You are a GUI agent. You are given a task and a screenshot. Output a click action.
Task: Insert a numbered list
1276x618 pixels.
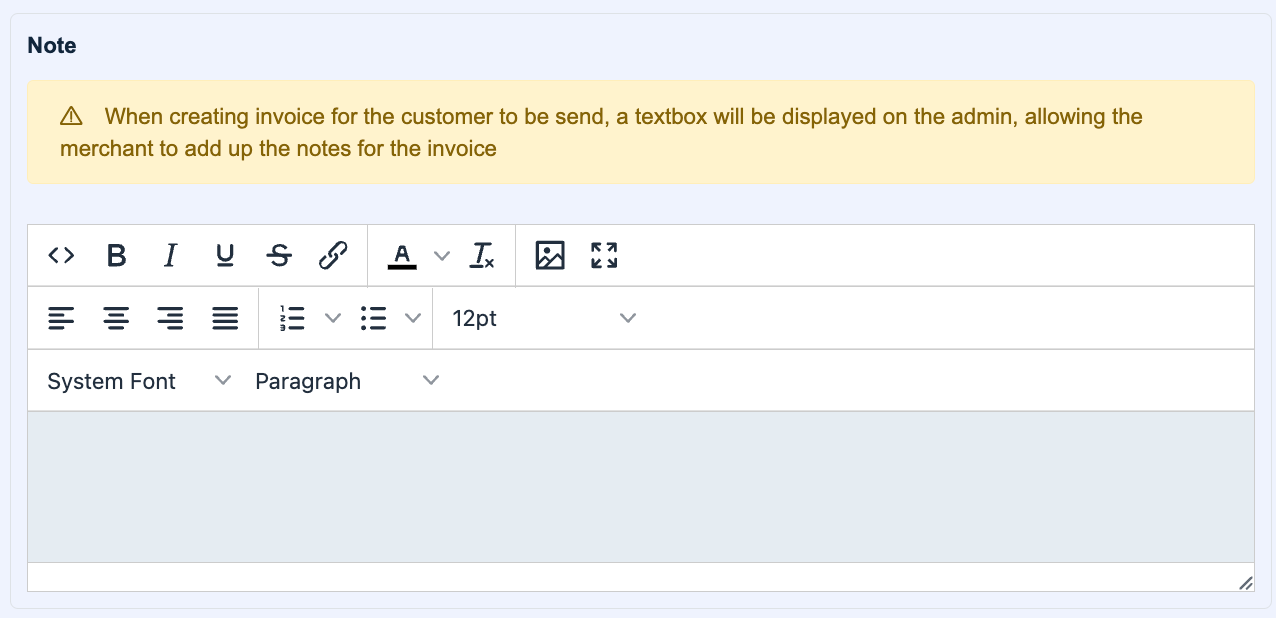pos(293,319)
